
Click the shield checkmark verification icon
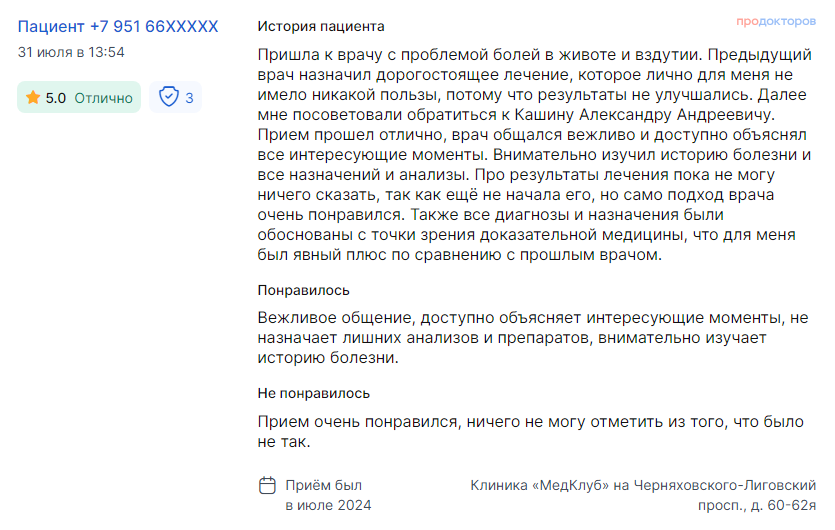click(x=169, y=98)
